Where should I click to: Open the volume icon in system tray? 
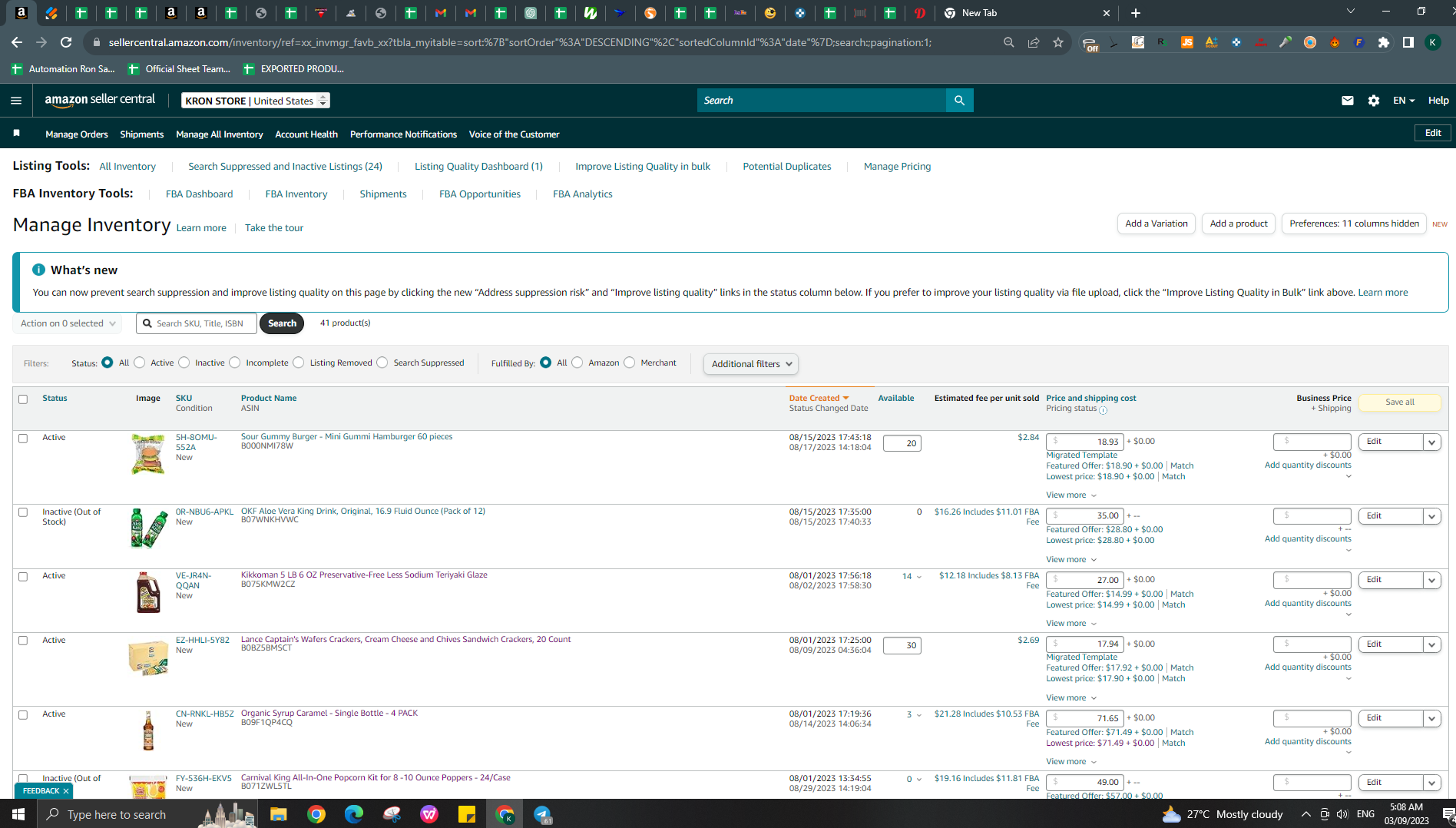[1342, 814]
